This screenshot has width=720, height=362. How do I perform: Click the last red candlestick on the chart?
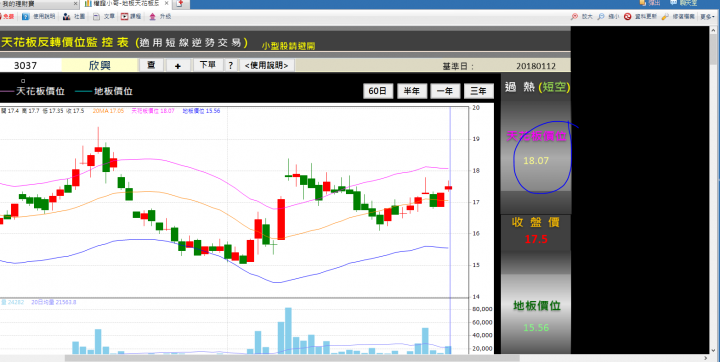click(x=448, y=187)
